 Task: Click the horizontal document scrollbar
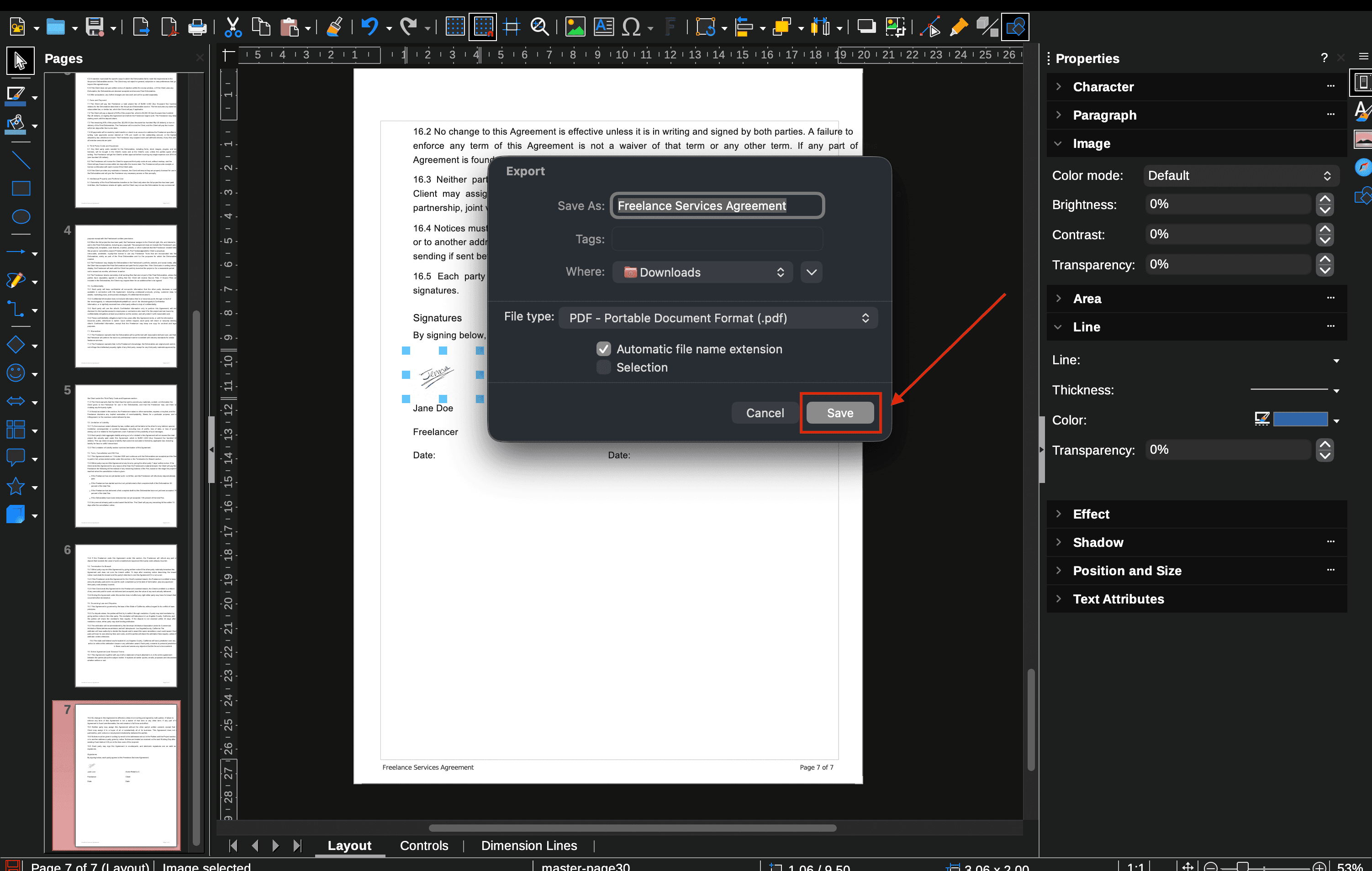pyautogui.click(x=633, y=828)
